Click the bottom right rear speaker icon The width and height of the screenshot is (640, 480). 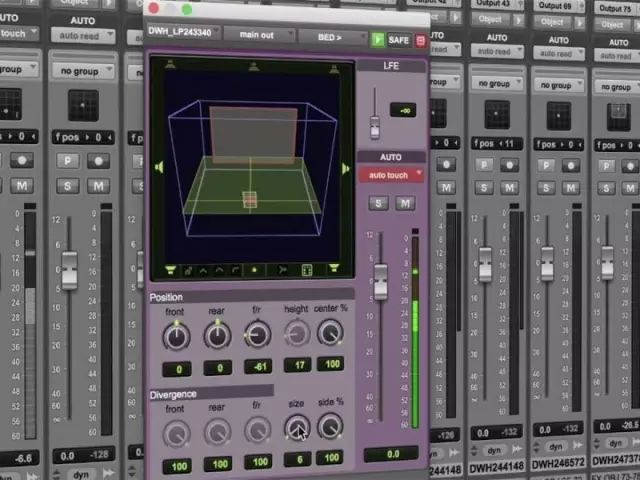334,269
